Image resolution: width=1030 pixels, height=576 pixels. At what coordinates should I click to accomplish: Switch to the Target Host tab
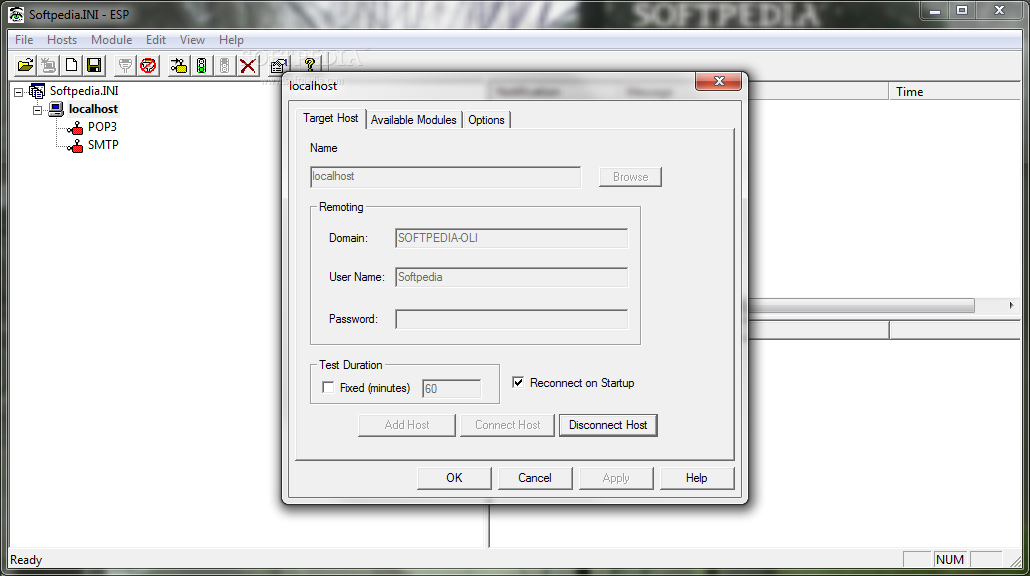330,118
